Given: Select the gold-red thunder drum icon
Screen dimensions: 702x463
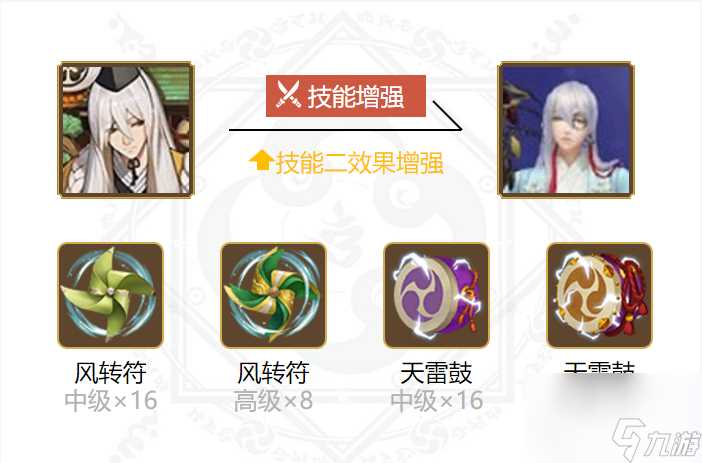Looking at the screenshot, I should tap(599, 295).
